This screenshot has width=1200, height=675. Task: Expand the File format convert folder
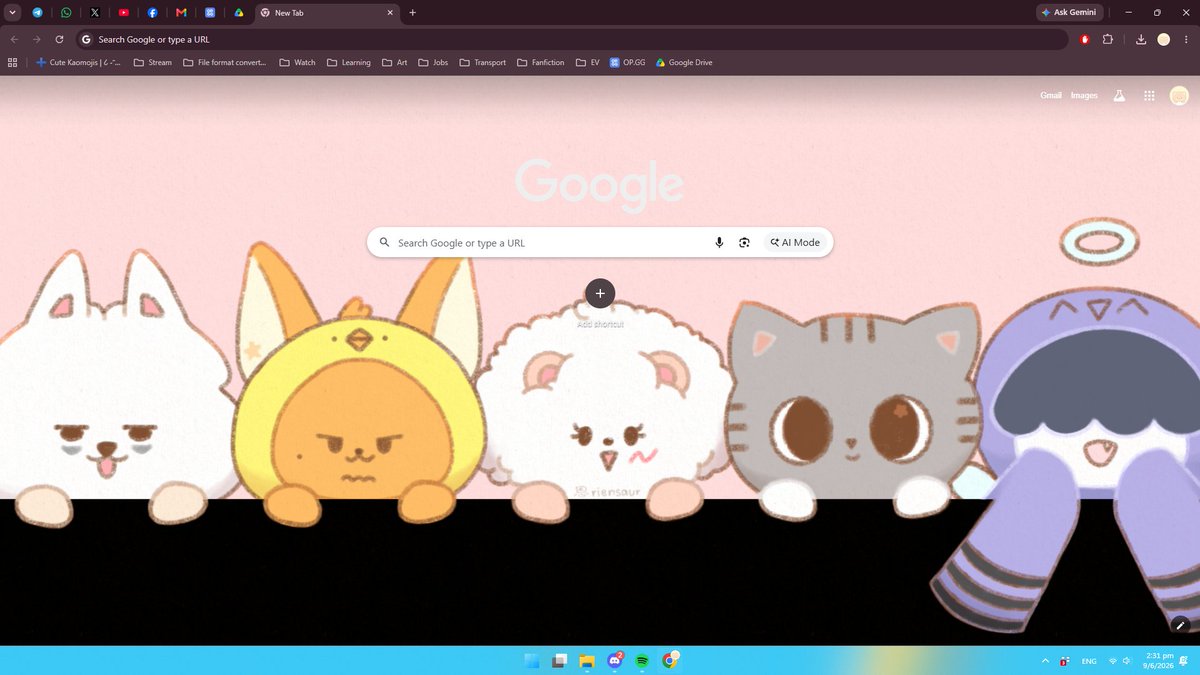click(x=225, y=62)
